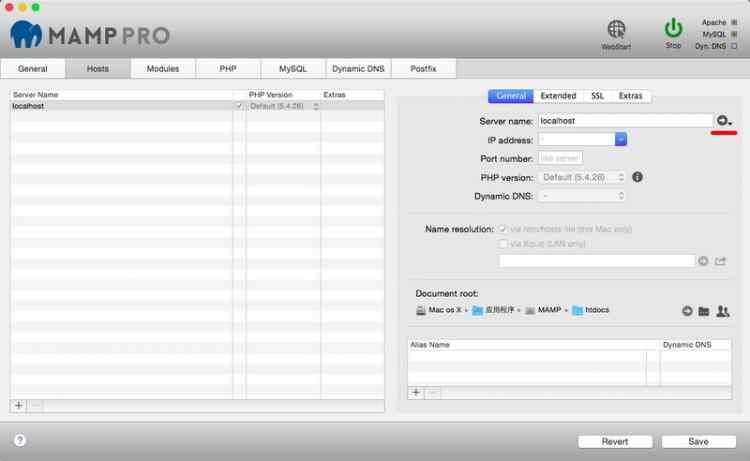Select SSL host sub-tab
This screenshot has width=750, height=461.
pyautogui.click(x=597, y=96)
